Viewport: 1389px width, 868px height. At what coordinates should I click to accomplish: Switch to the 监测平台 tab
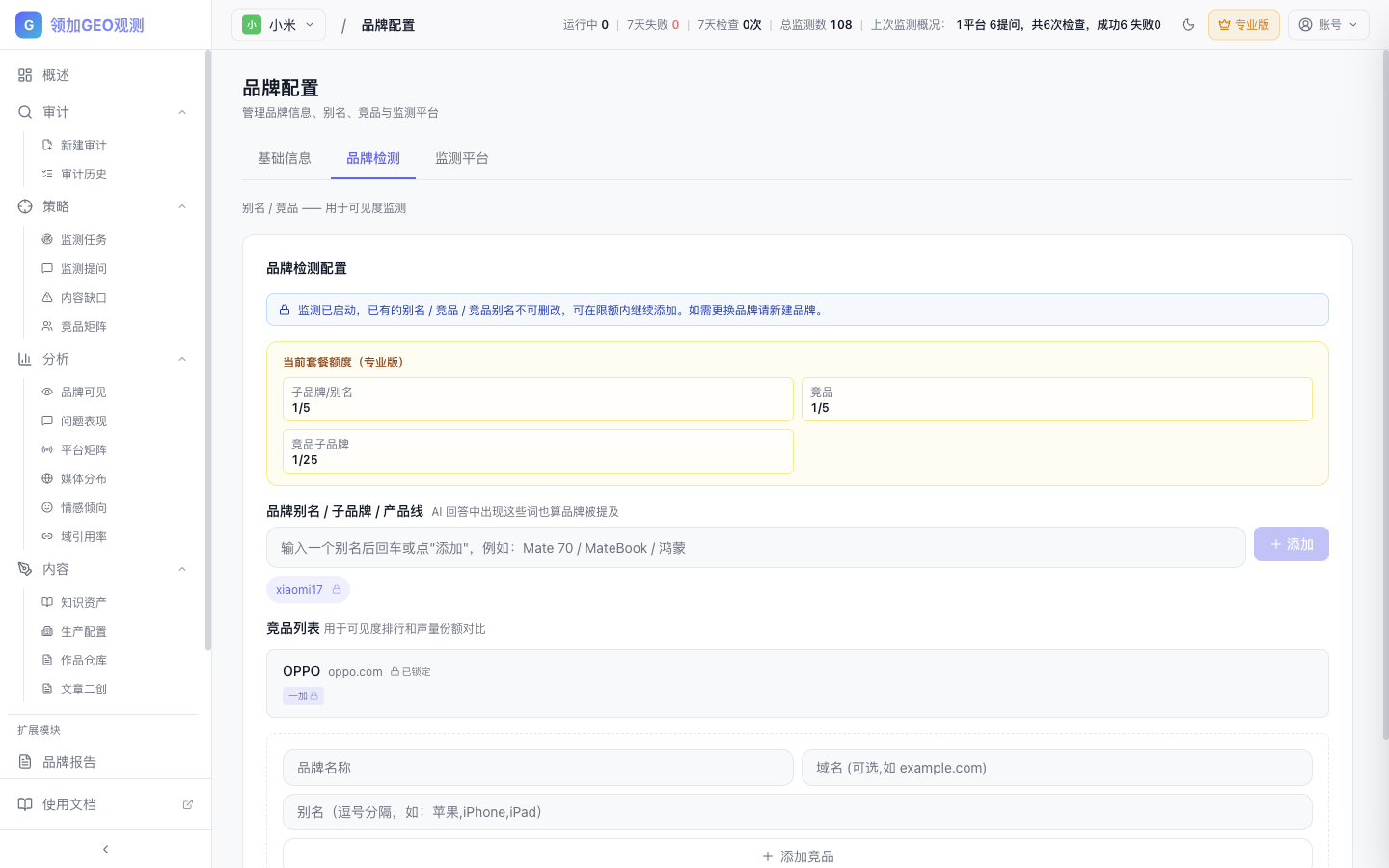pos(462,158)
